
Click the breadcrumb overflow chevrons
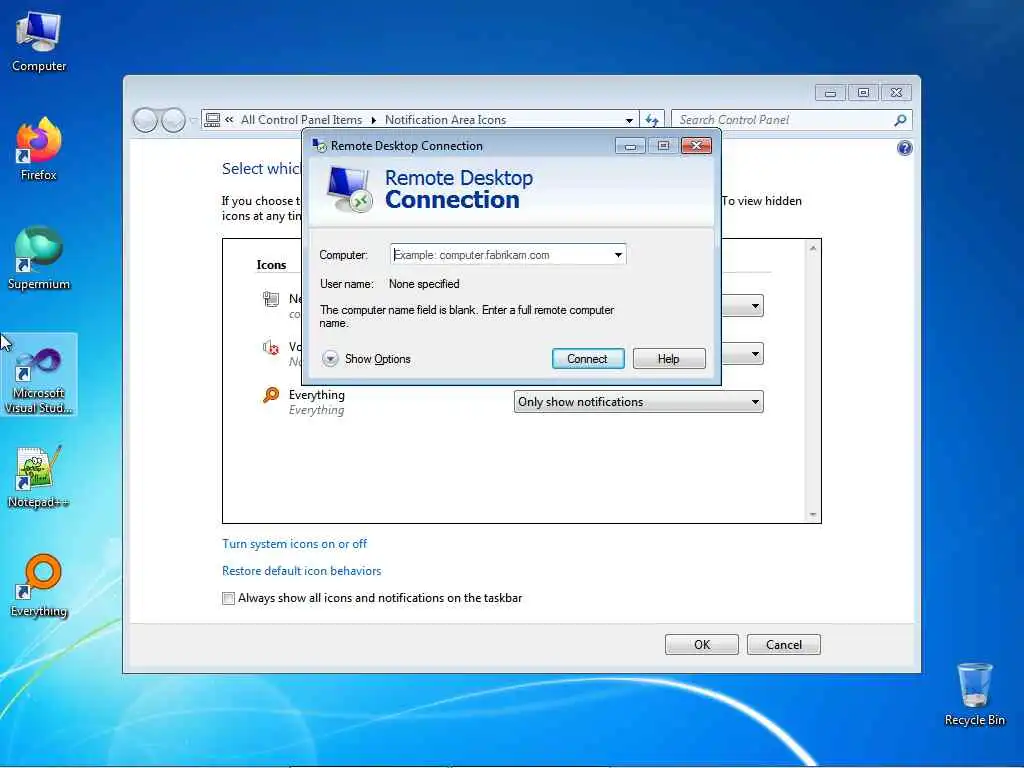(x=229, y=120)
